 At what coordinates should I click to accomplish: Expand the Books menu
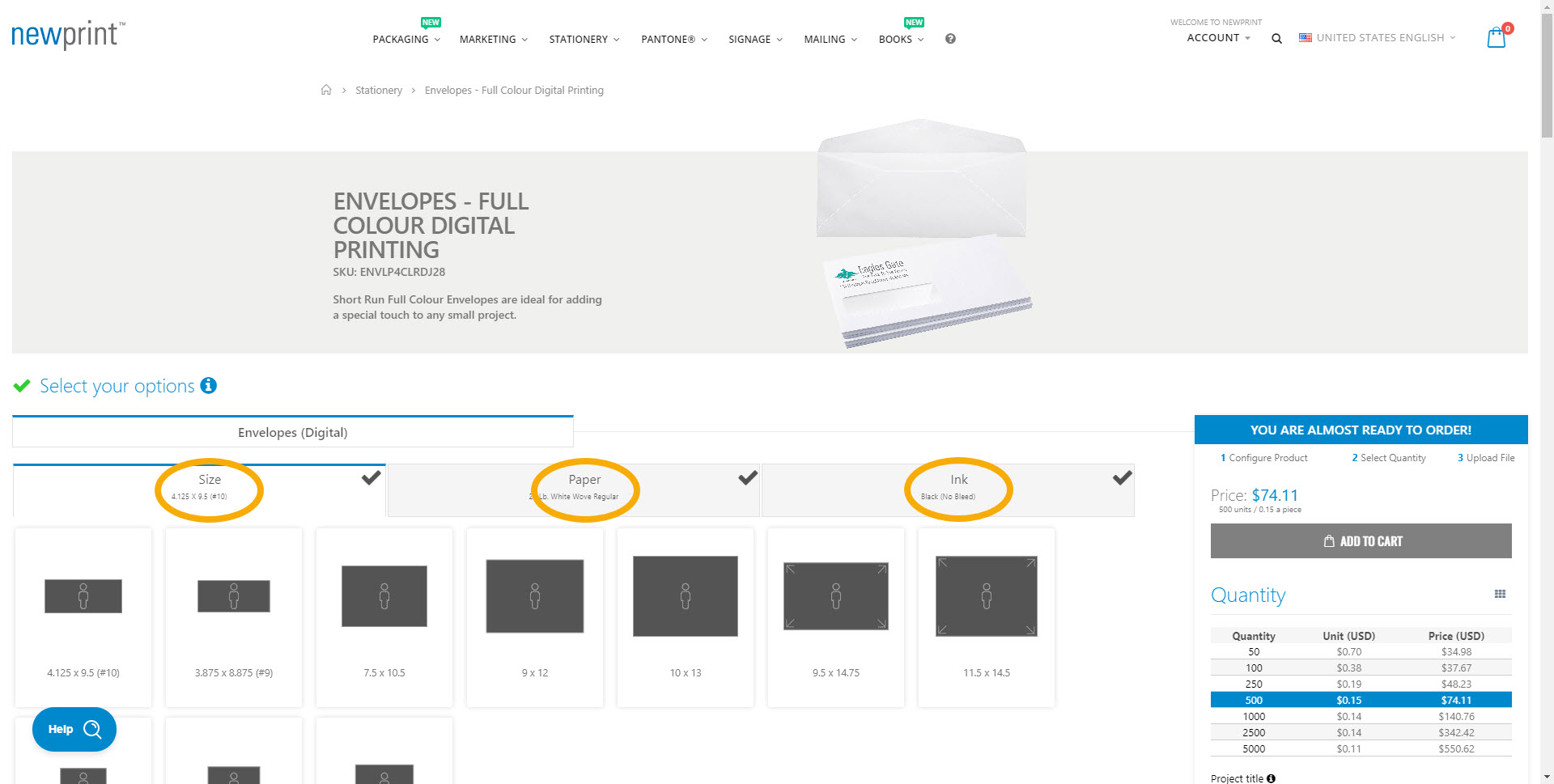(901, 39)
